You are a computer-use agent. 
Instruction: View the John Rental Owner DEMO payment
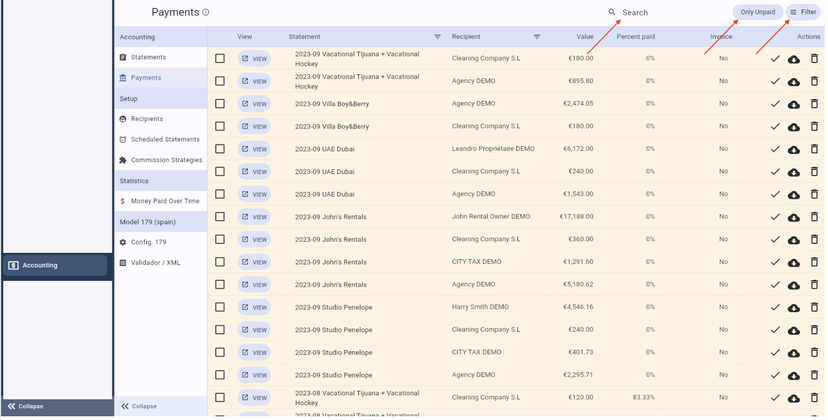pos(254,217)
